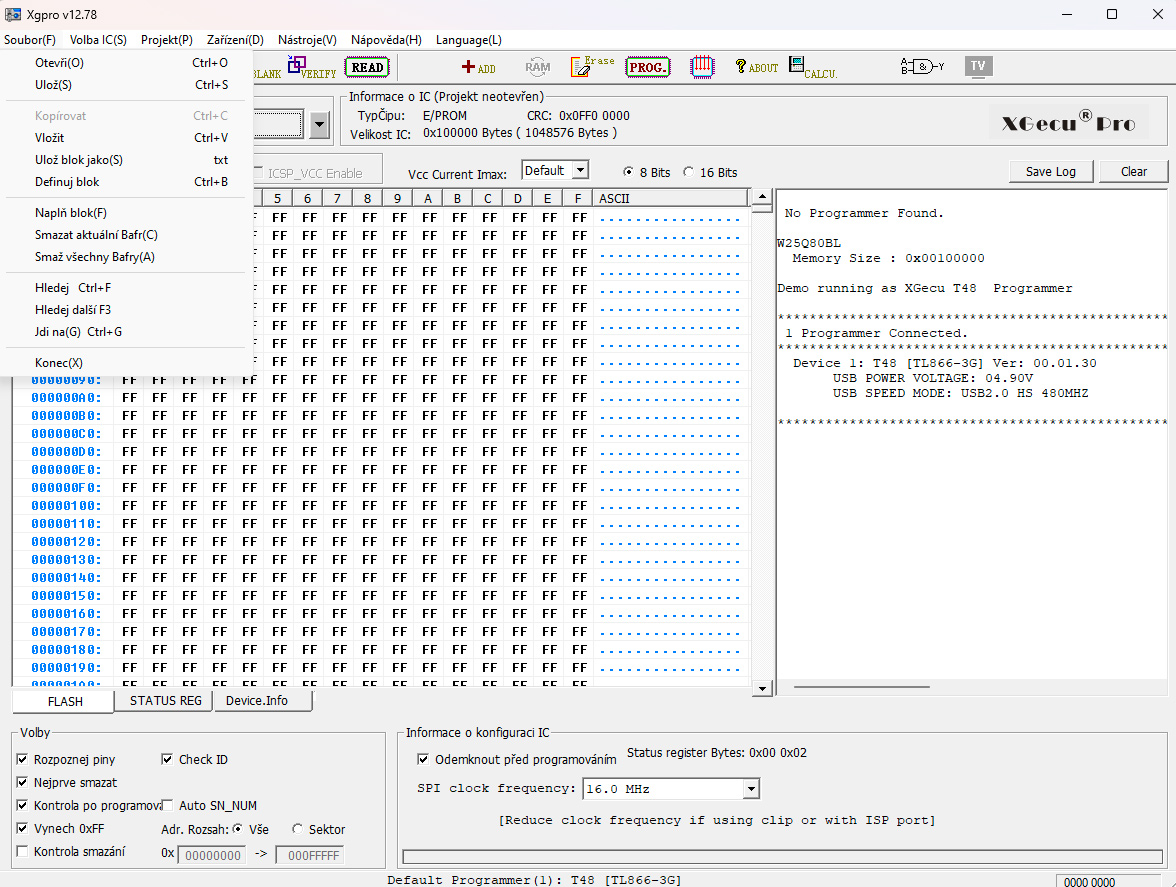Open the ABOUT question mark icon
This screenshot has width=1176, height=887.
756,67
